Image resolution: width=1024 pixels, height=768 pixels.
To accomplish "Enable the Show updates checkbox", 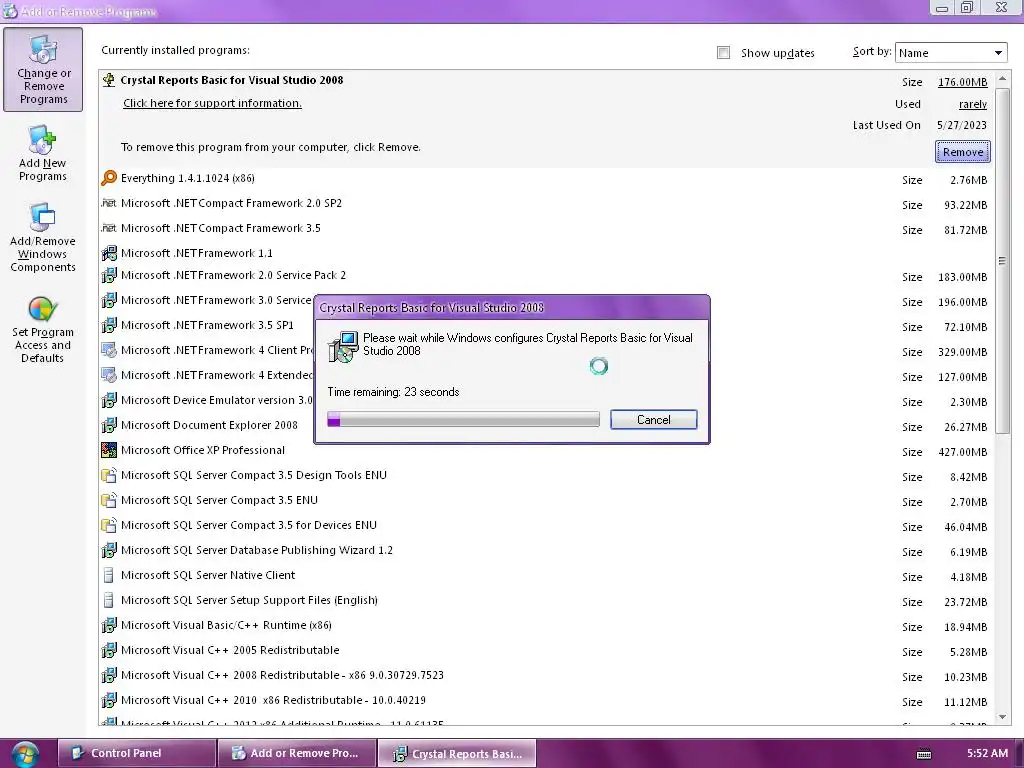I will pyautogui.click(x=723, y=53).
